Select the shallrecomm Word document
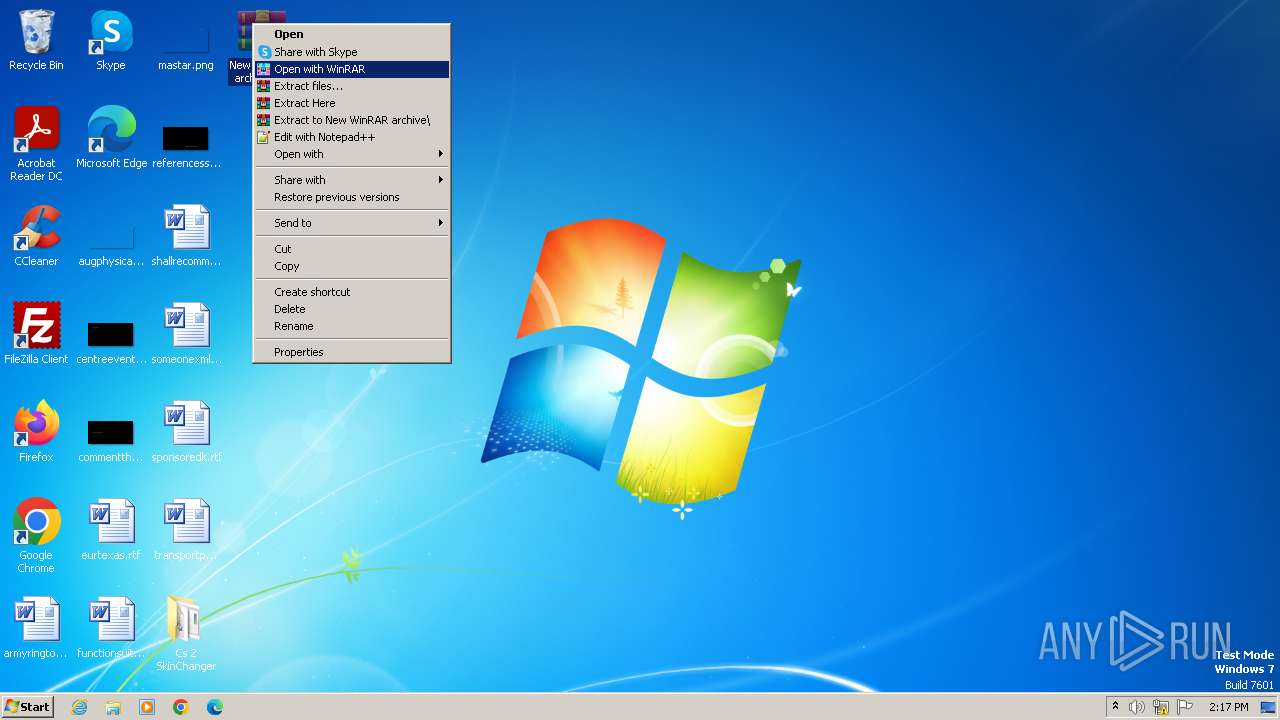This screenshot has width=1280, height=720. click(x=186, y=236)
